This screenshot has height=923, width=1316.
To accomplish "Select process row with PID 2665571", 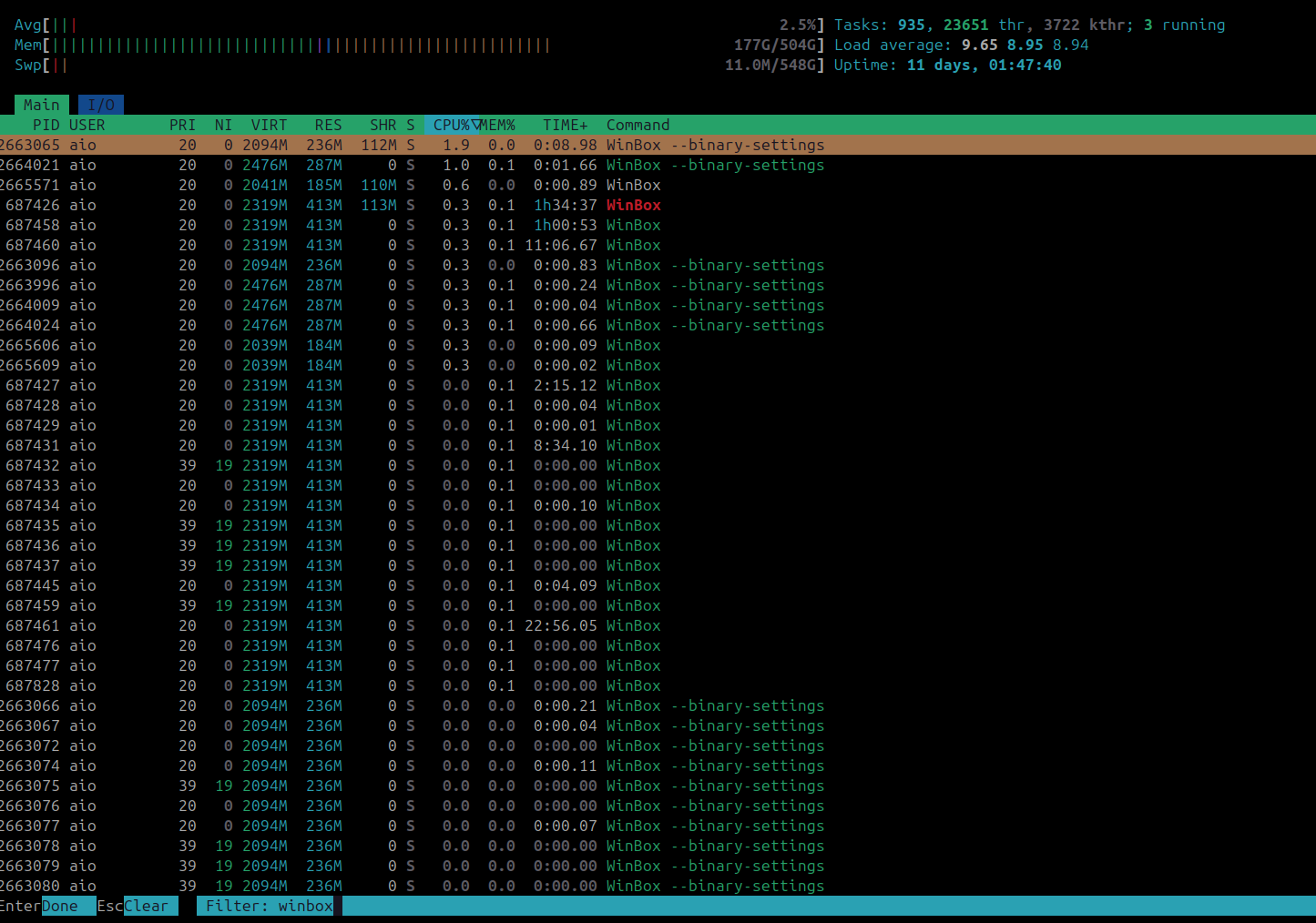I will (658, 185).
